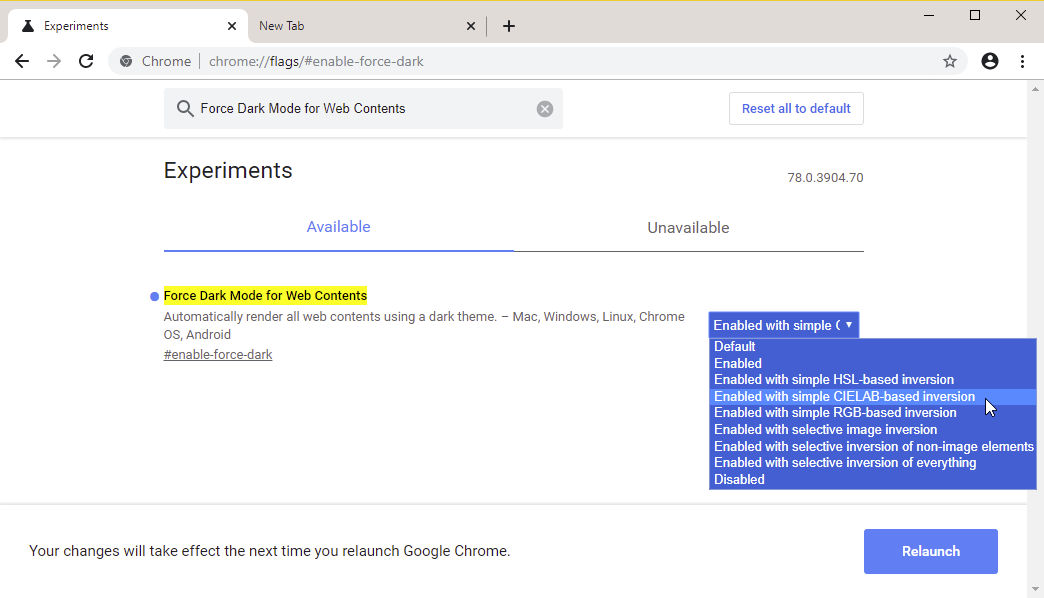Image resolution: width=1044 pixels, height=598 pixels.
Task: Switch to the New Tab browser tab
Action: click(360, 26)
